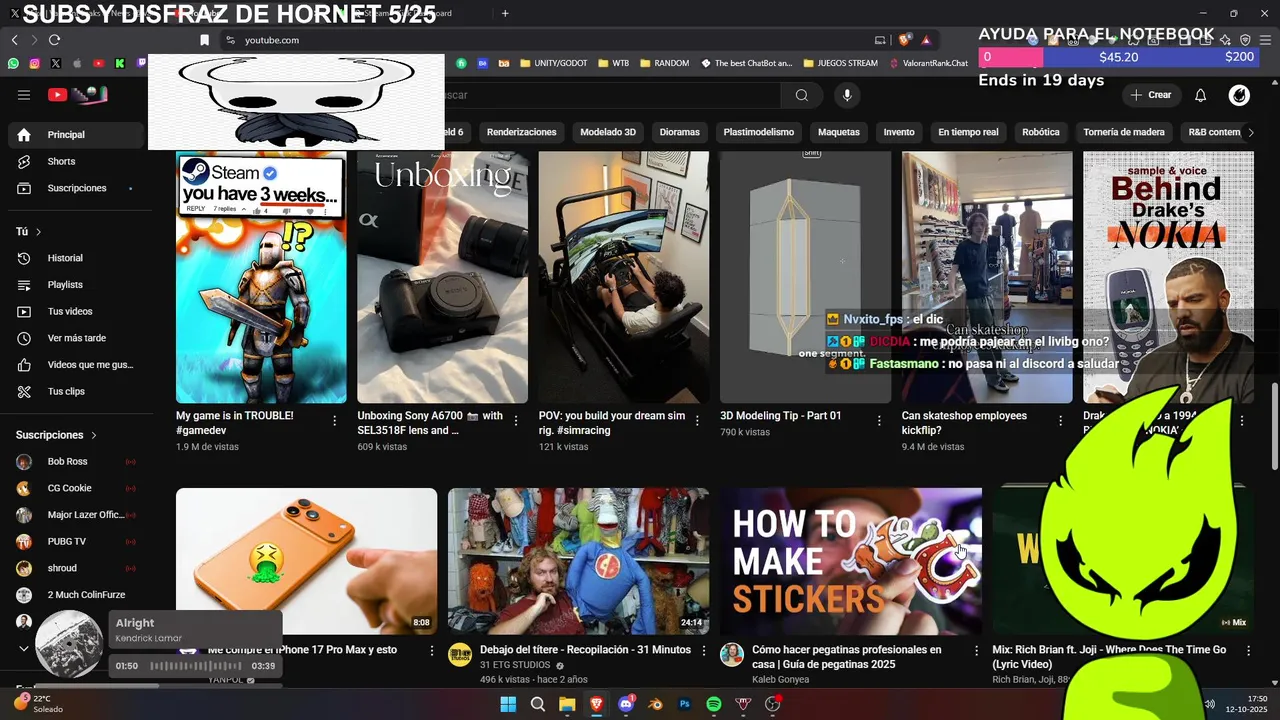This screenshot has height=720, width=1280.
Task: Select the Robótica chip
Action: (x=1040, y=132)
